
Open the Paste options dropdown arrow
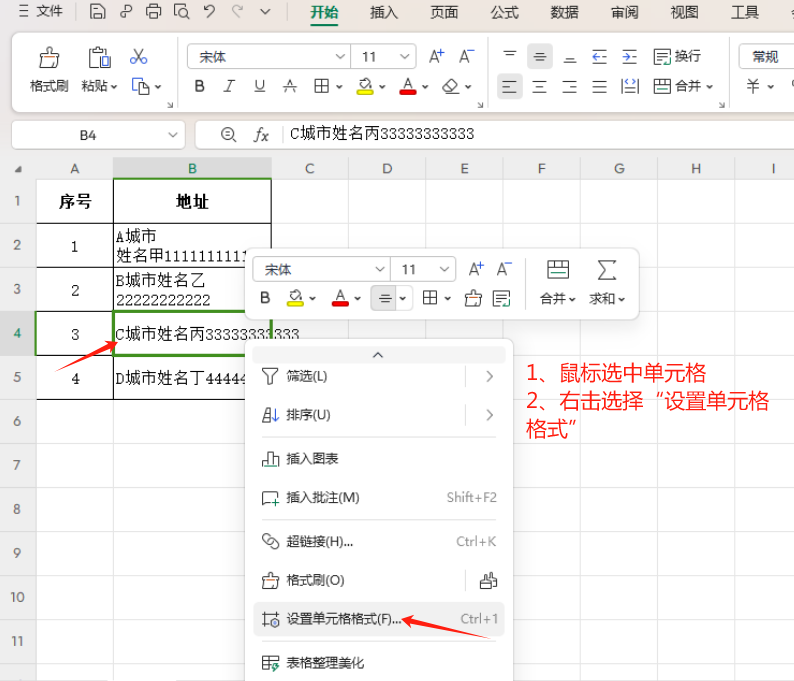[114, 87]
